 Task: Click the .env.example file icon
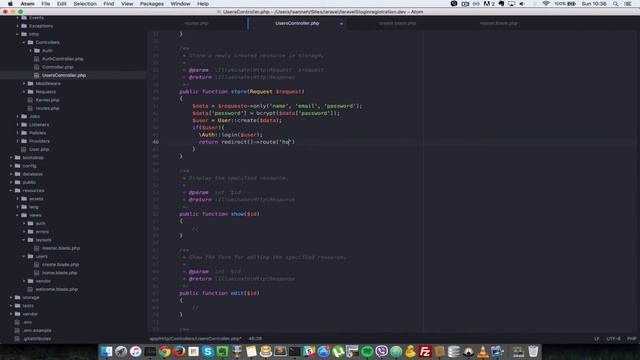tap(17, 330)
